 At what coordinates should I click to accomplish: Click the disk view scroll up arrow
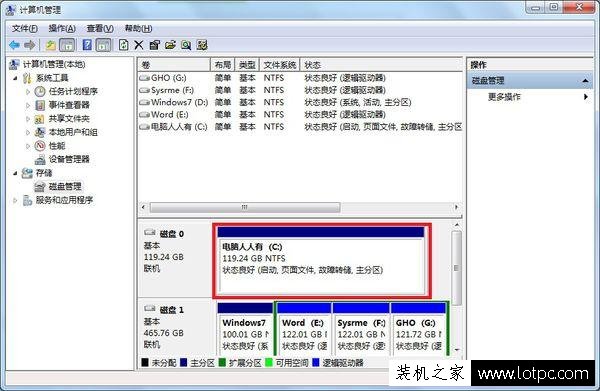(457, 225)
